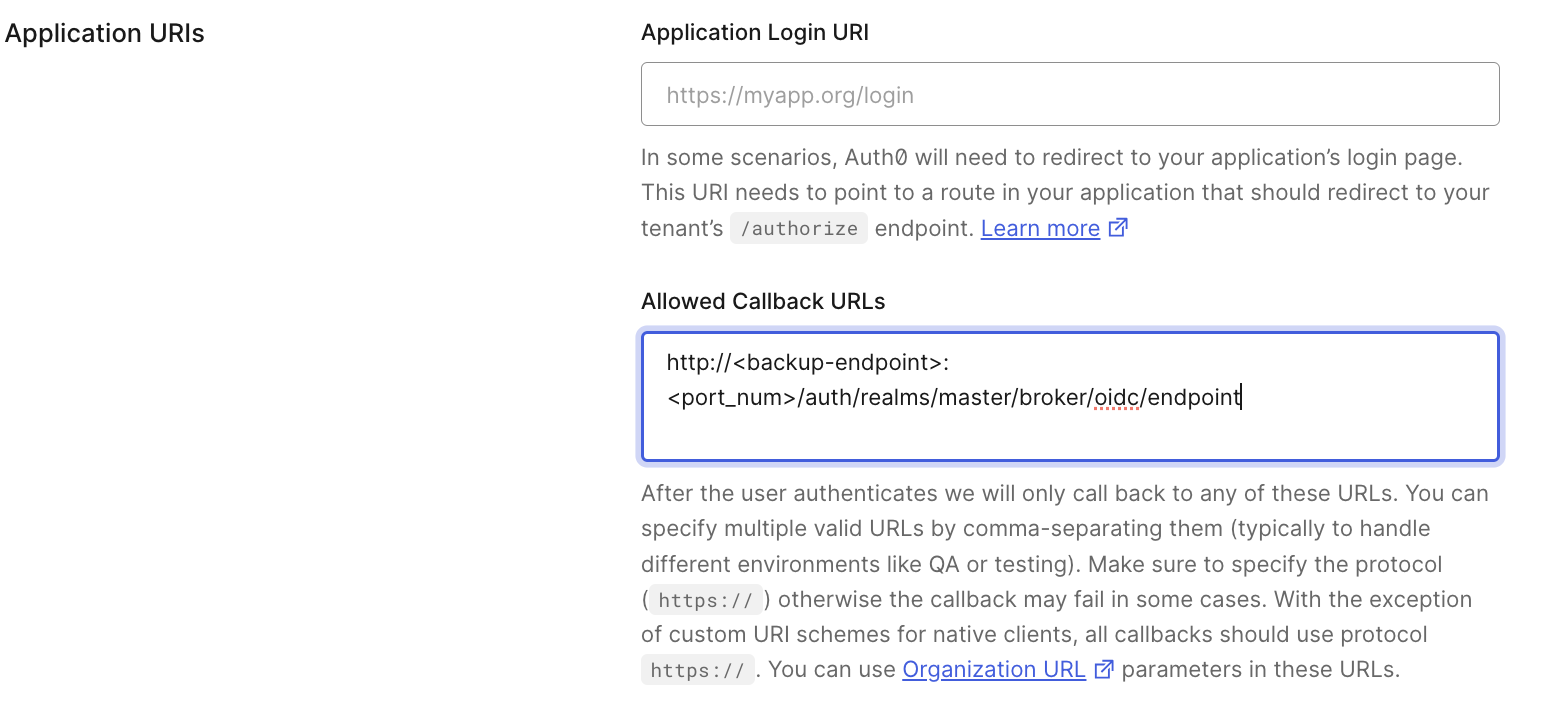Focus the Allowed Callback URLs text area
1544x702 pixels.
pos(1069,430)
